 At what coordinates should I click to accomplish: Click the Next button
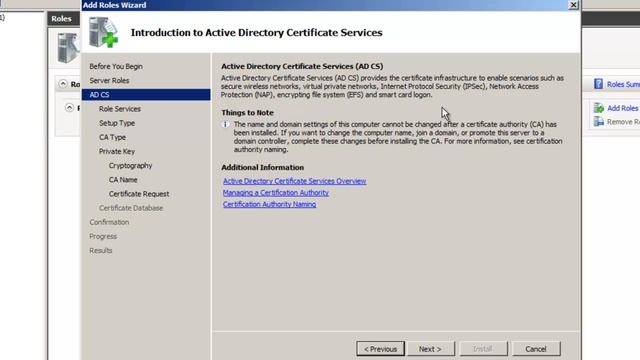[x=431, y=349]
